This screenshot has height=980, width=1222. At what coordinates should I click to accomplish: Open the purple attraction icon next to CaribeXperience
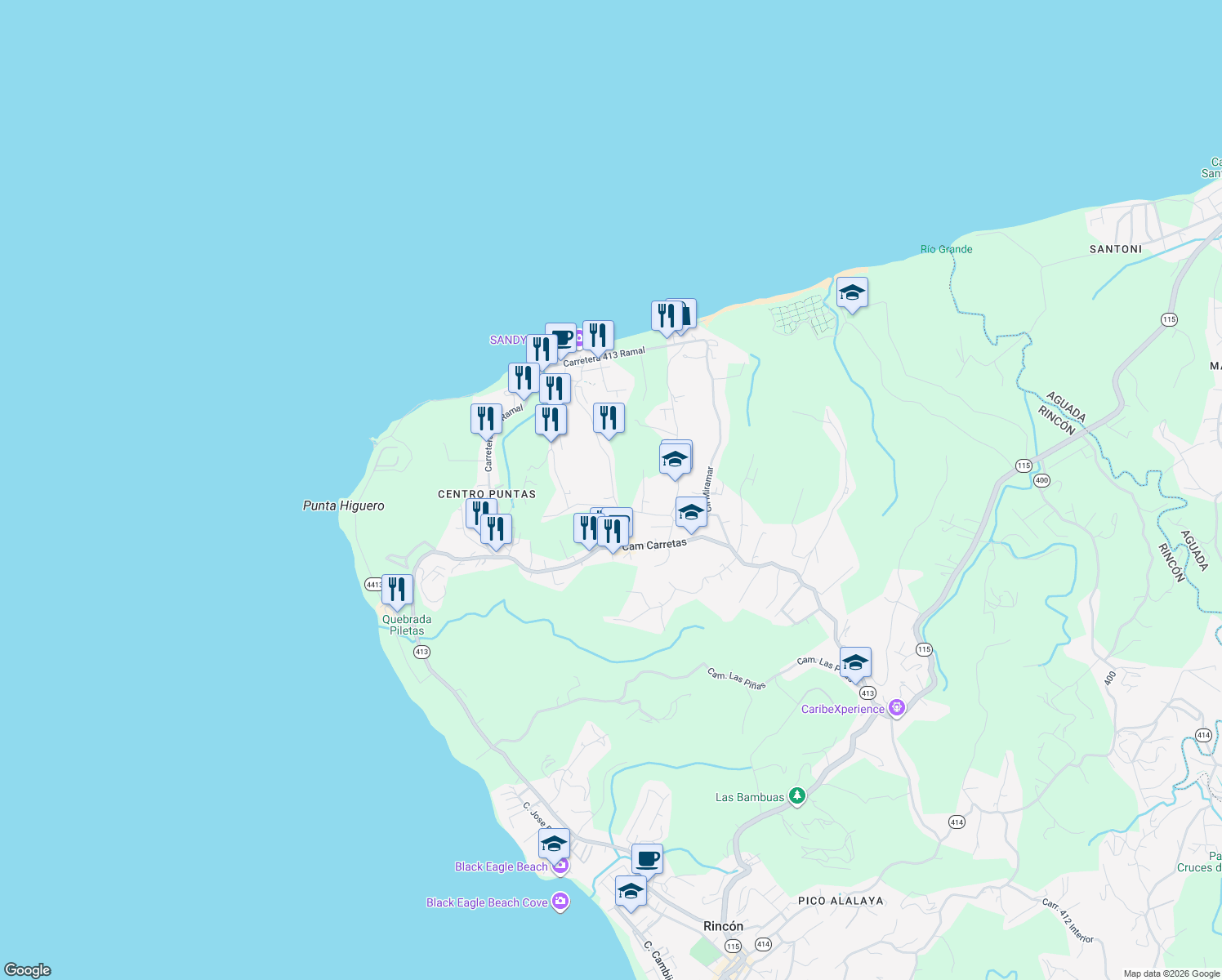click(897, 707)
